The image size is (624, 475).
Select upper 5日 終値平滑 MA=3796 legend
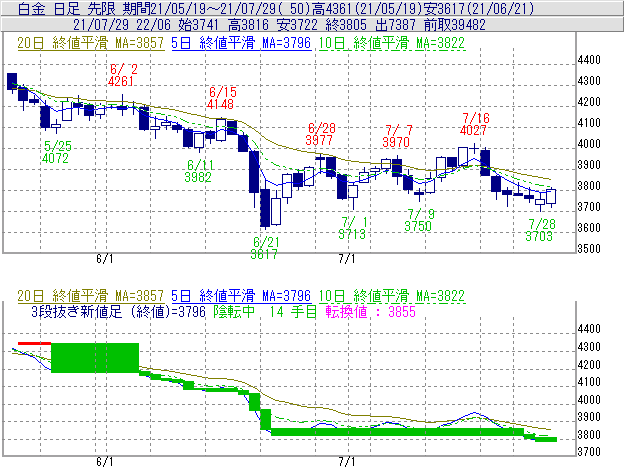pyautogui.click(x=241, y=43)
